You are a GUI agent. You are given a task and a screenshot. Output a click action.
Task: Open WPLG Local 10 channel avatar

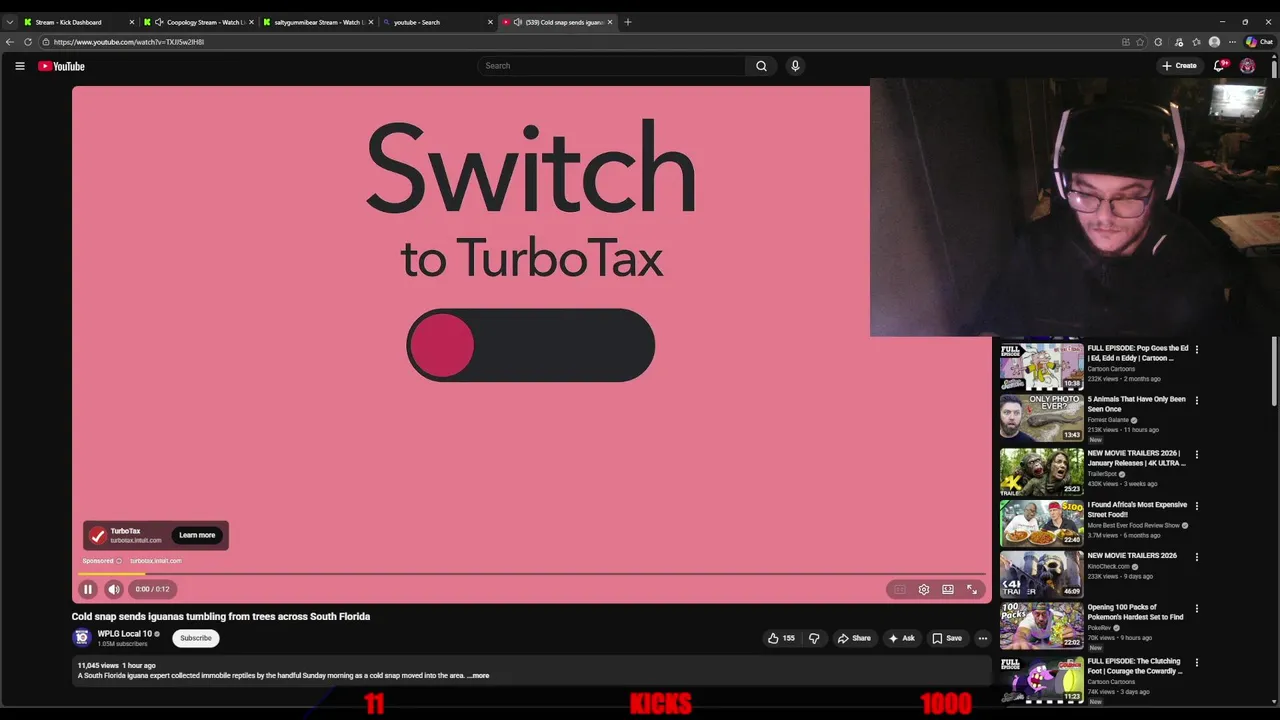pos(82,638)
